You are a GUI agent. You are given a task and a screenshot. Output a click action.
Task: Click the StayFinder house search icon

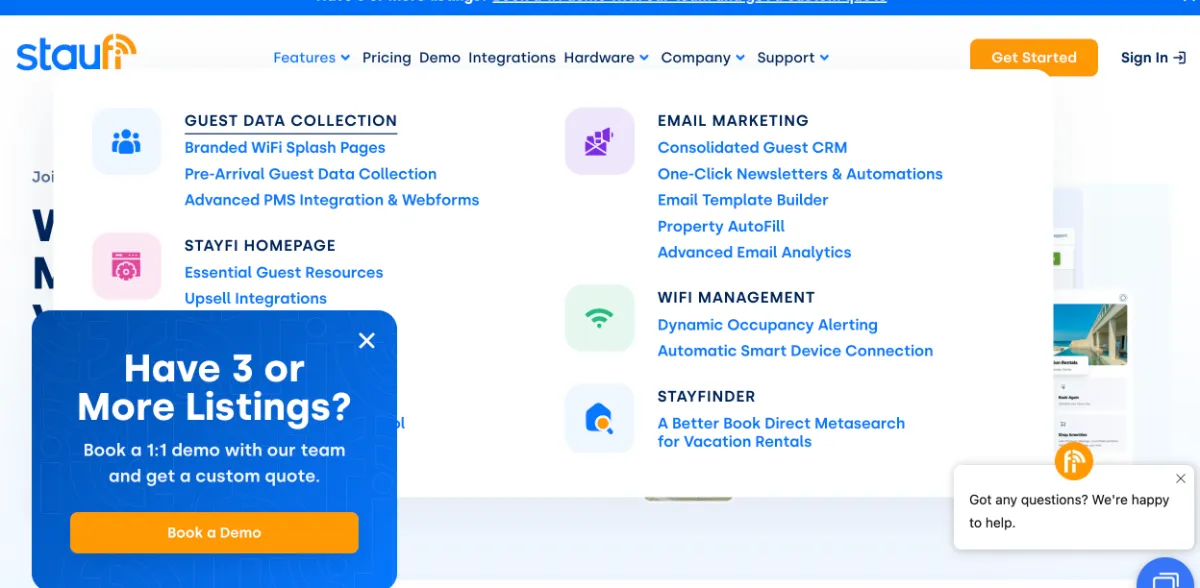tap(599, 417)
